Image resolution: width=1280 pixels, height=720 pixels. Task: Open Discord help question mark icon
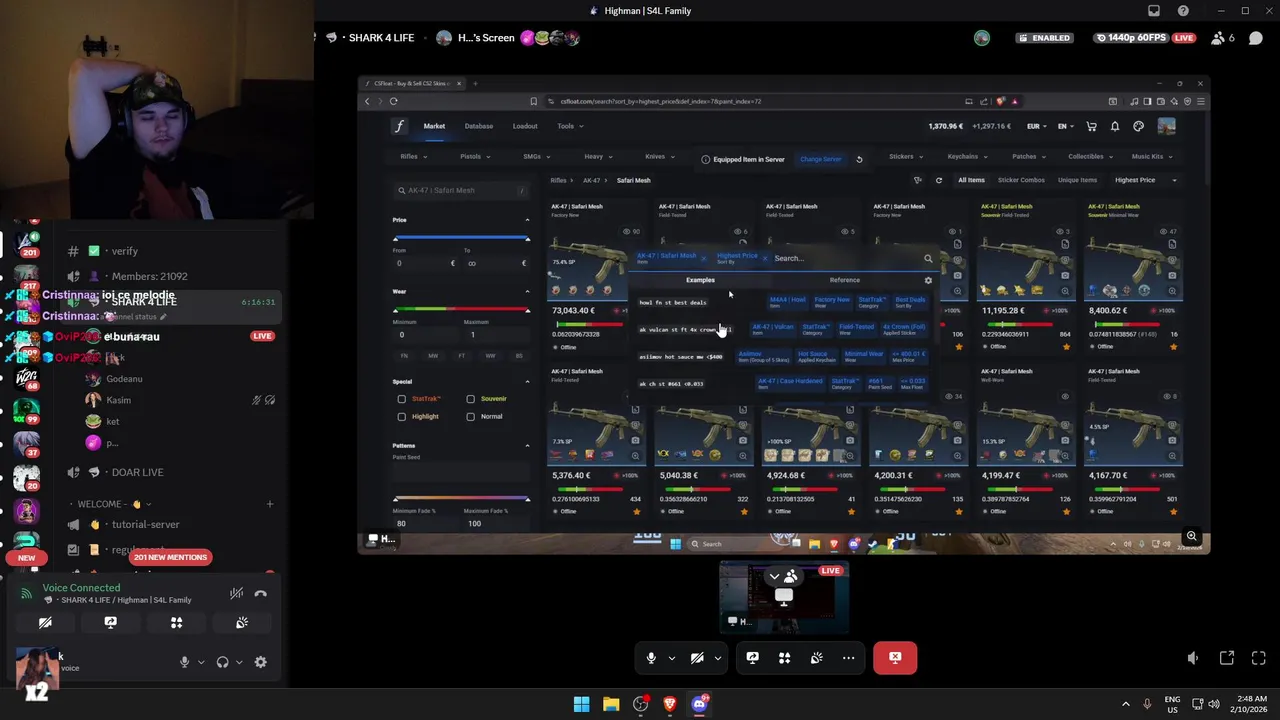pos(1183,11)
